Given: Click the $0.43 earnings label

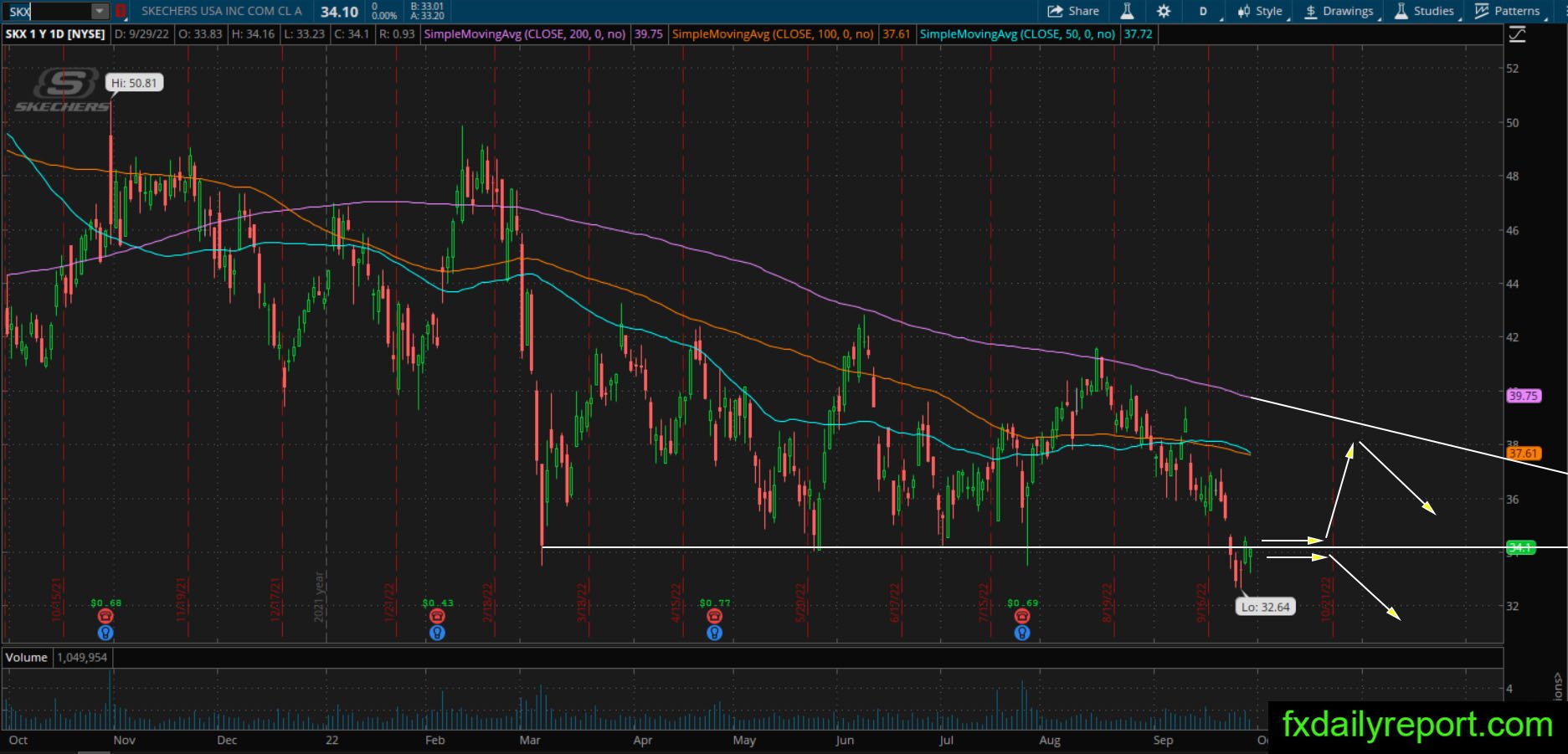Looking at the screenshot, I should [438, 603].
